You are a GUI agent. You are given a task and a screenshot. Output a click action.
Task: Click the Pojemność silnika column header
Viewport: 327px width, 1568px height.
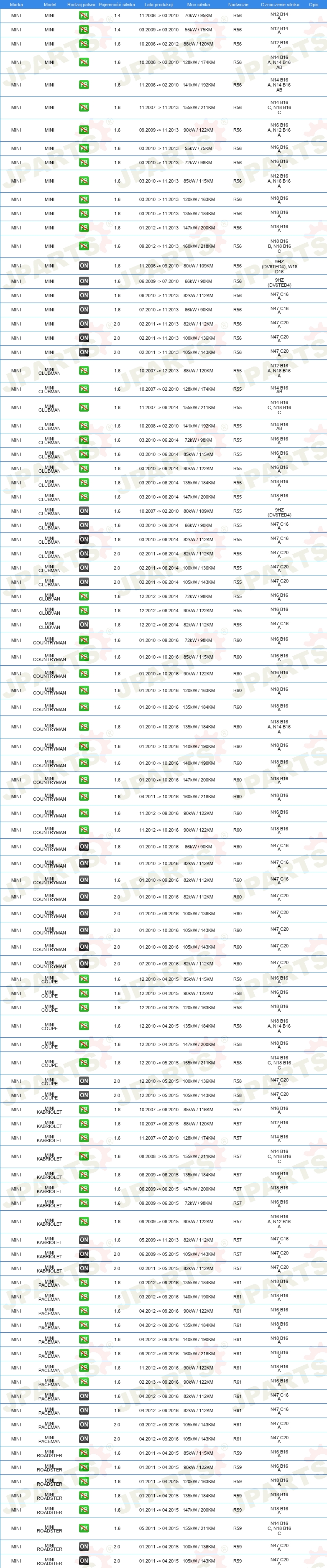(117, 4)
